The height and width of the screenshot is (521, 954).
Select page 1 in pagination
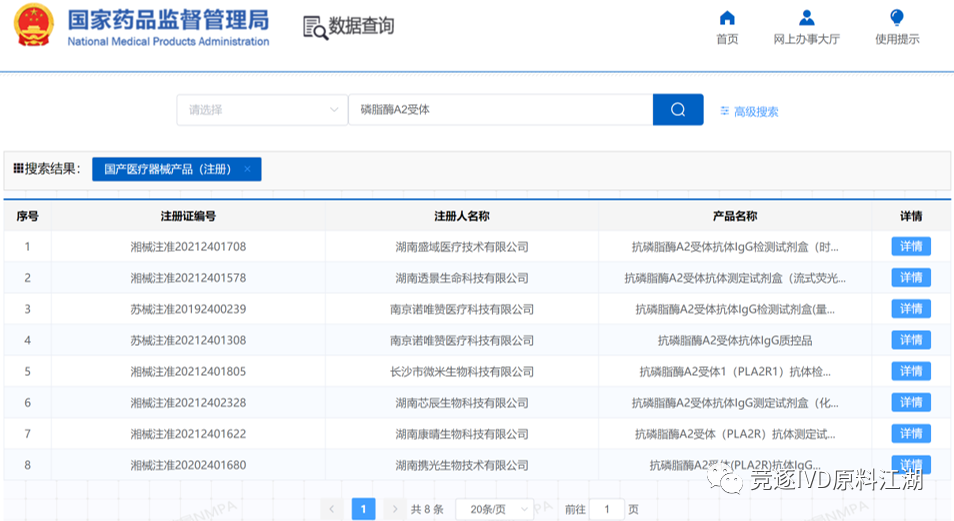363,509
